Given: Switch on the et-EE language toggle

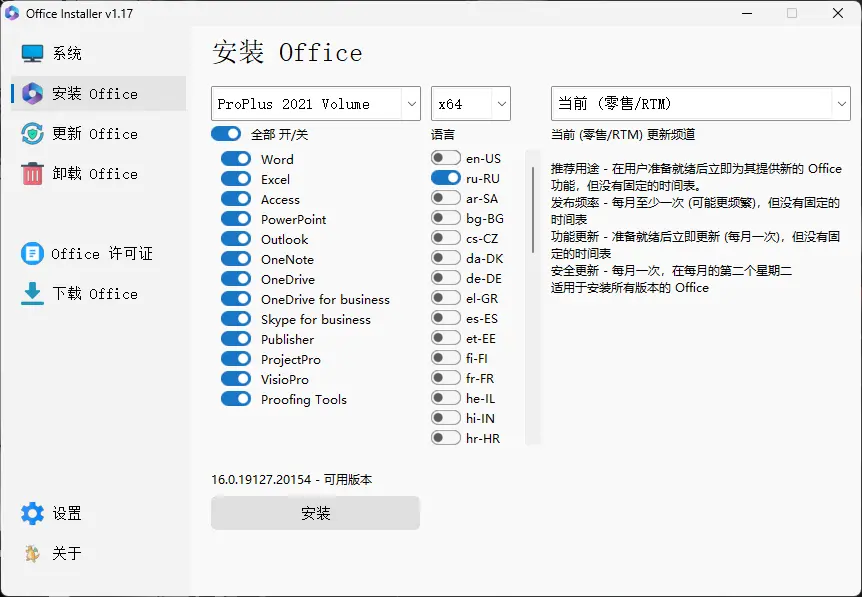Looking at the screenshot, I should pyautogui.click(x=446, y=338).
